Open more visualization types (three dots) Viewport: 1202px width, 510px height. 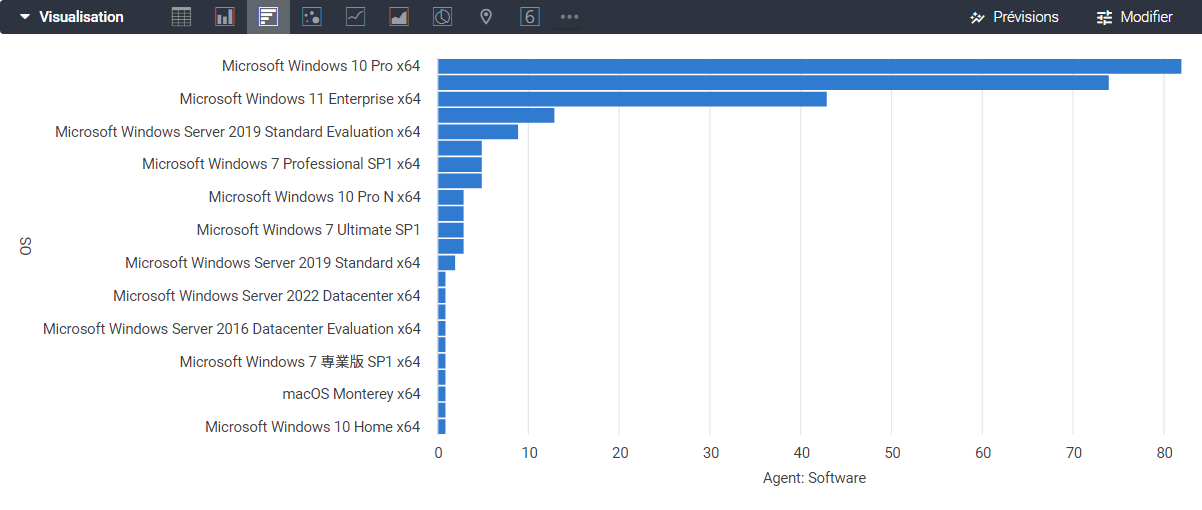click(569, 17)
